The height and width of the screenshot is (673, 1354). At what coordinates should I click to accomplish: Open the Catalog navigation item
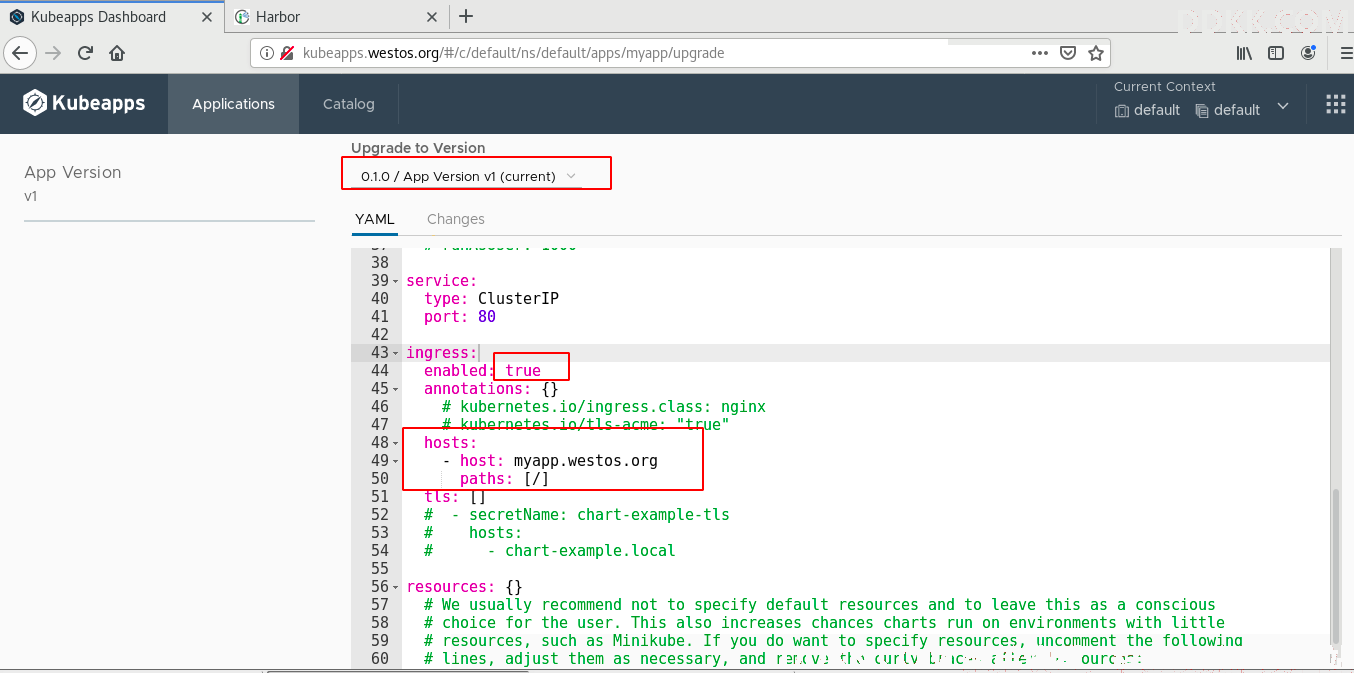pyautogui.click(x=349, y=104)
